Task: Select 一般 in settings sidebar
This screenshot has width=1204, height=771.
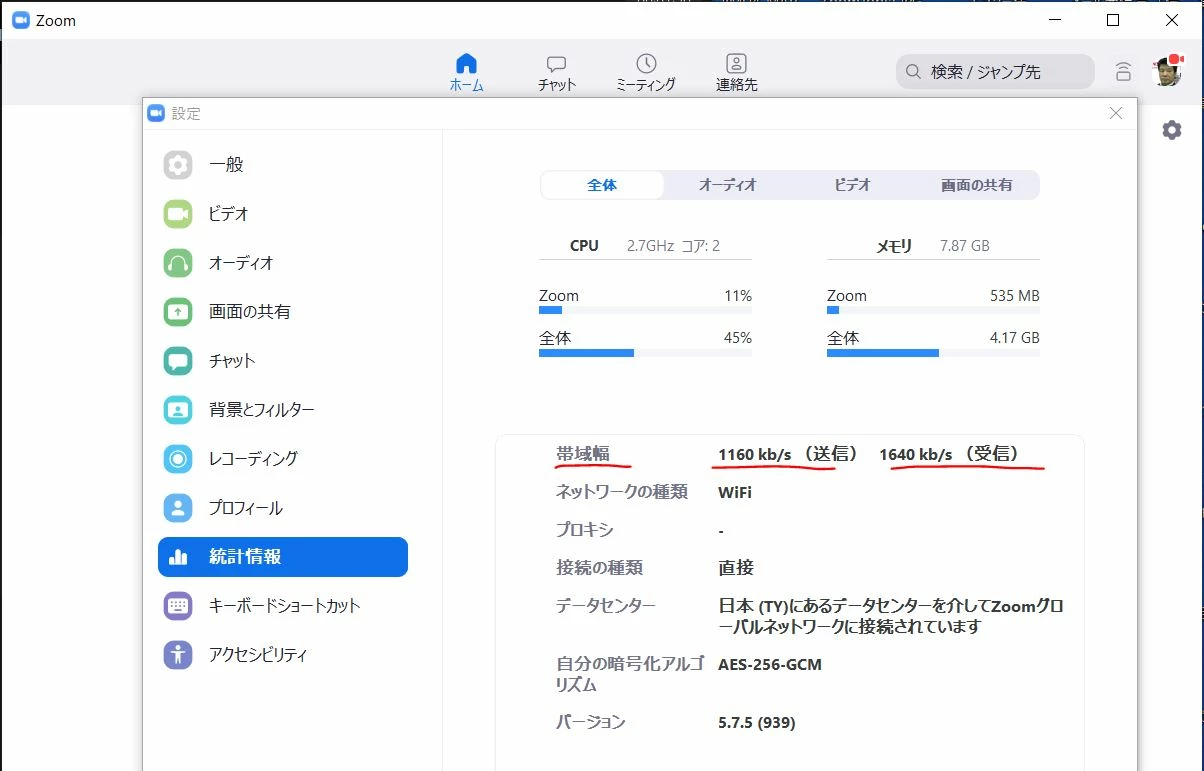Action: tap(283, 165)
